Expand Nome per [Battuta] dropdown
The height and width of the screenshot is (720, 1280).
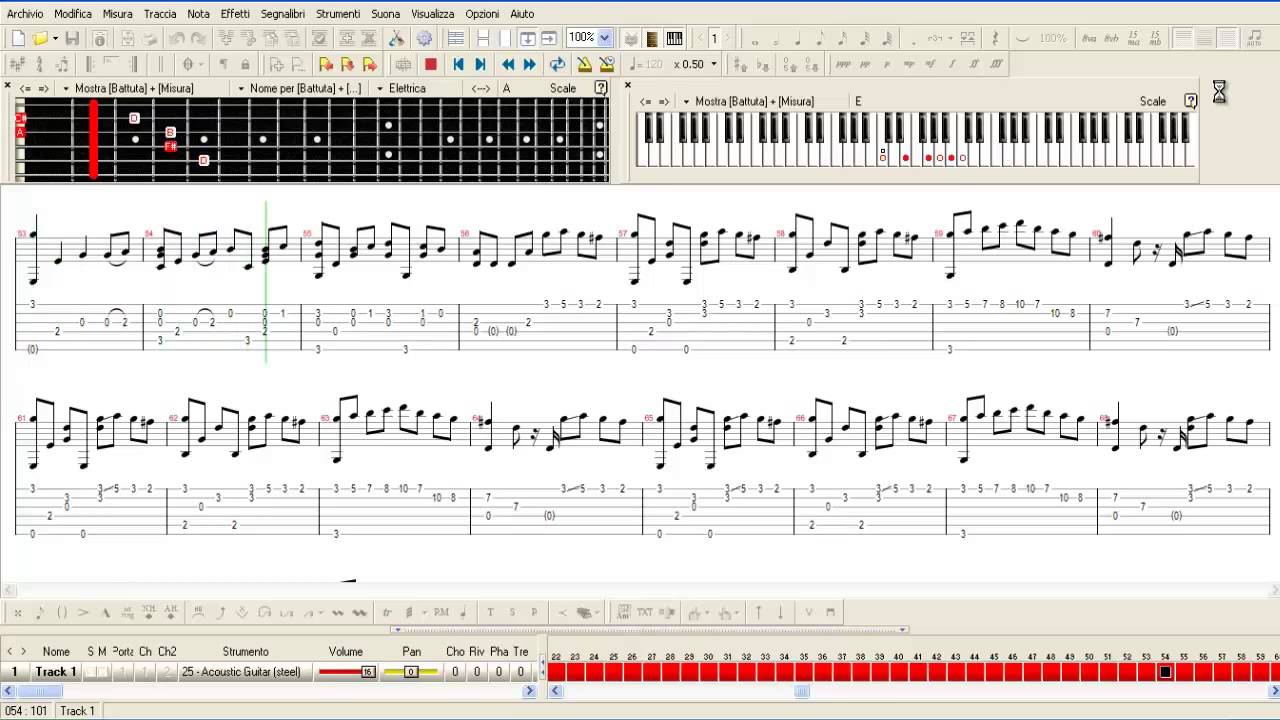coord(241,88)
